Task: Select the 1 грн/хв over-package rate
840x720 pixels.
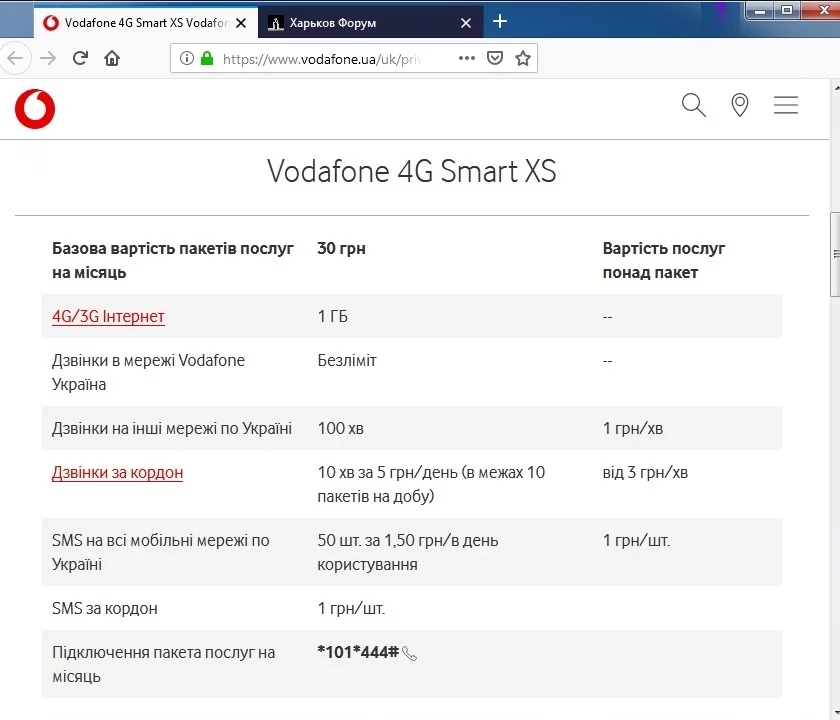Action: [633, 428]
